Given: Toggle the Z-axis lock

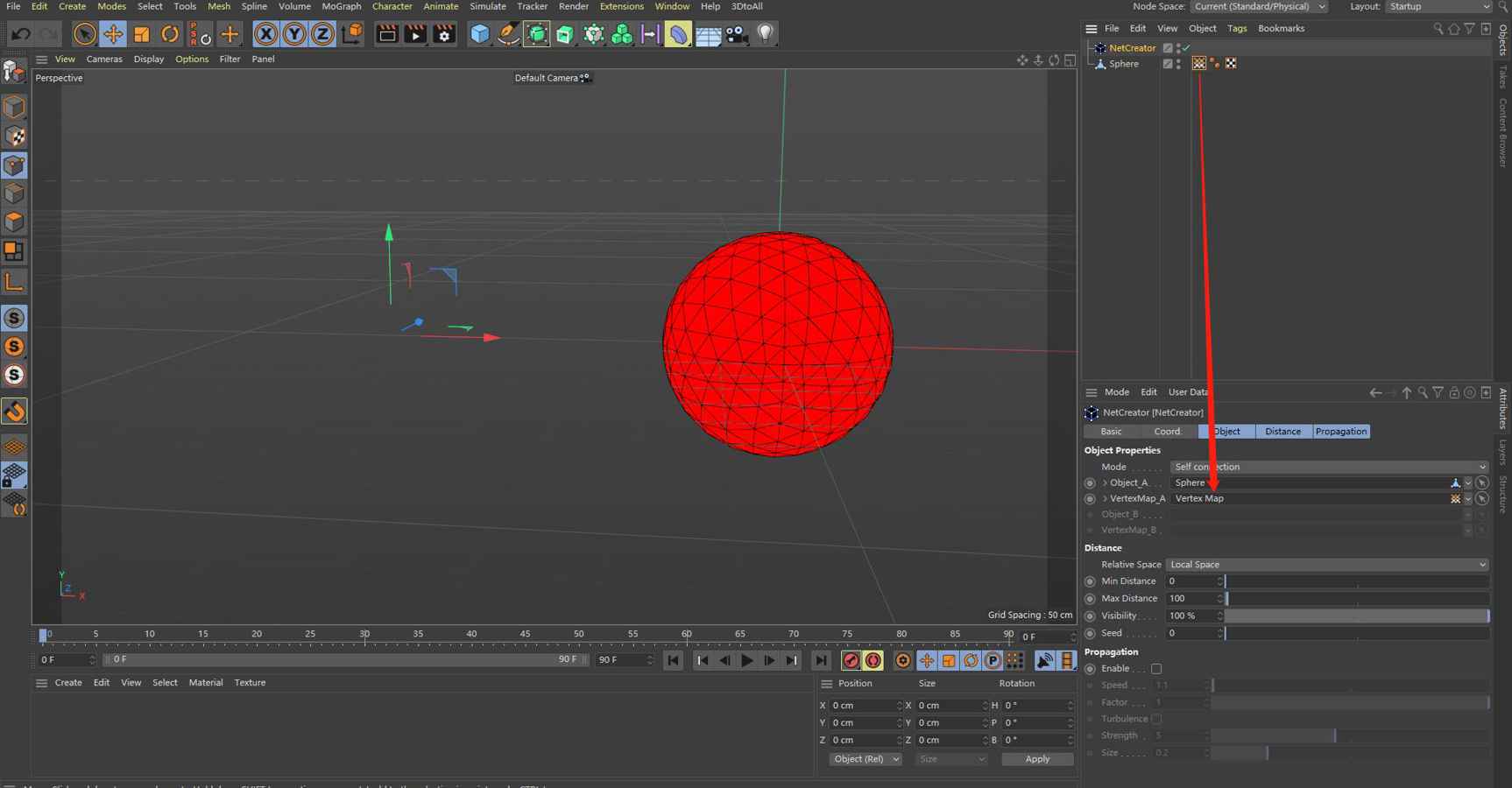Looking at the screenshot, I should 322,34.
